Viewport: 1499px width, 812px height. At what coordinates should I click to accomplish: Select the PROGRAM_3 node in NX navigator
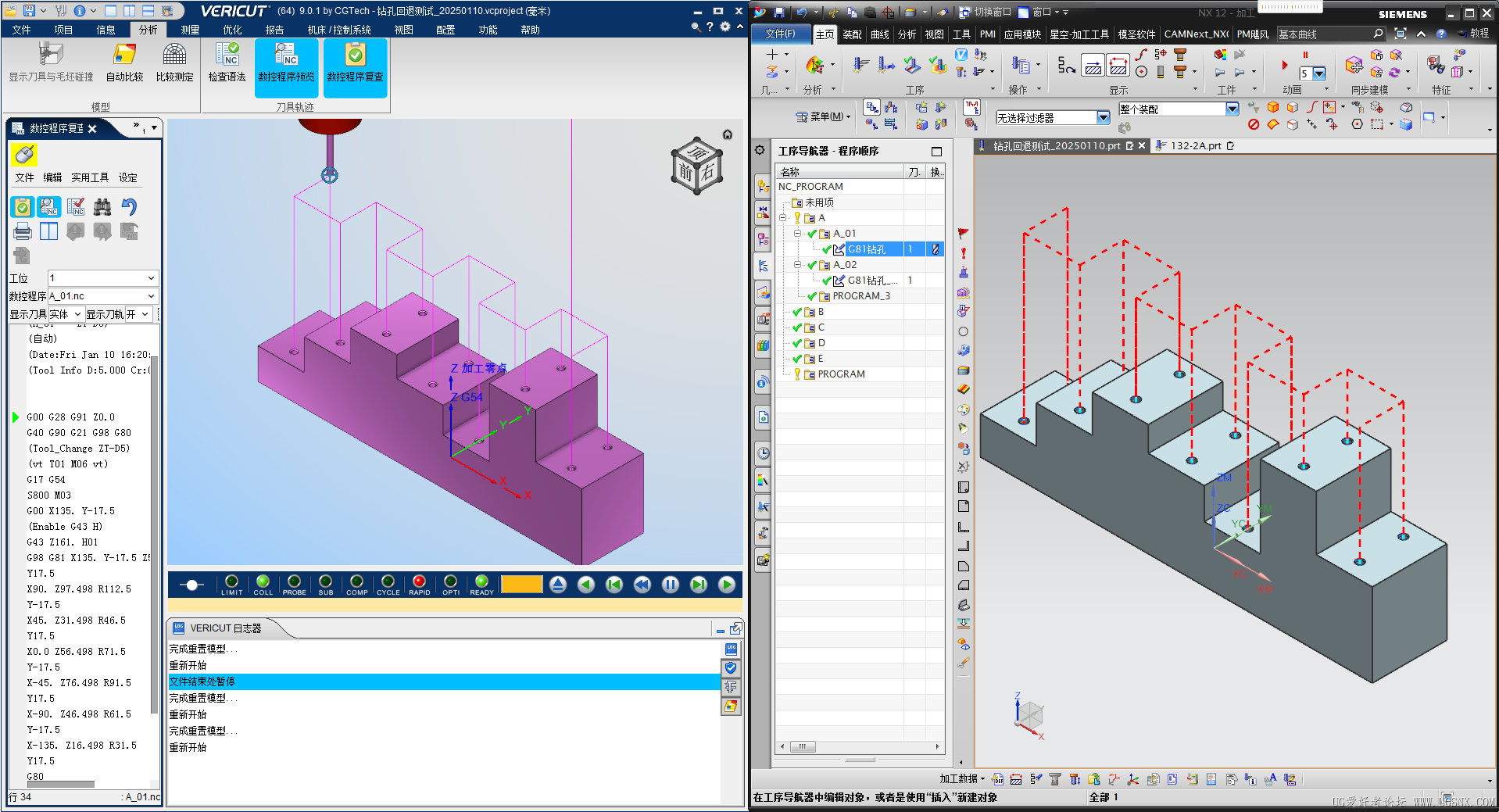[860, 296]
